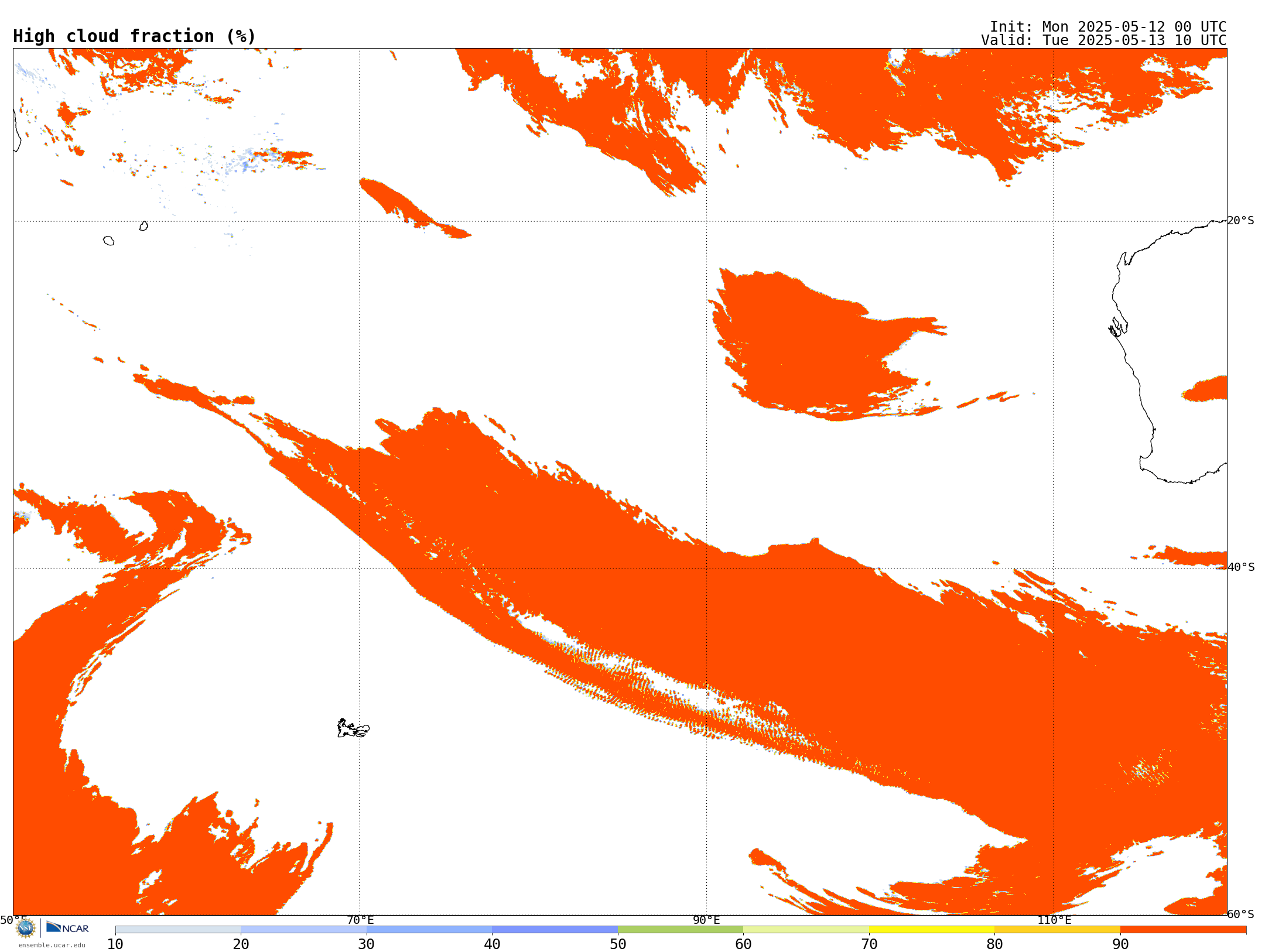This screenshot has height=952, width=1265.
Task: Click the 30-40 blue colorbar segment
Action: (429, 930)
